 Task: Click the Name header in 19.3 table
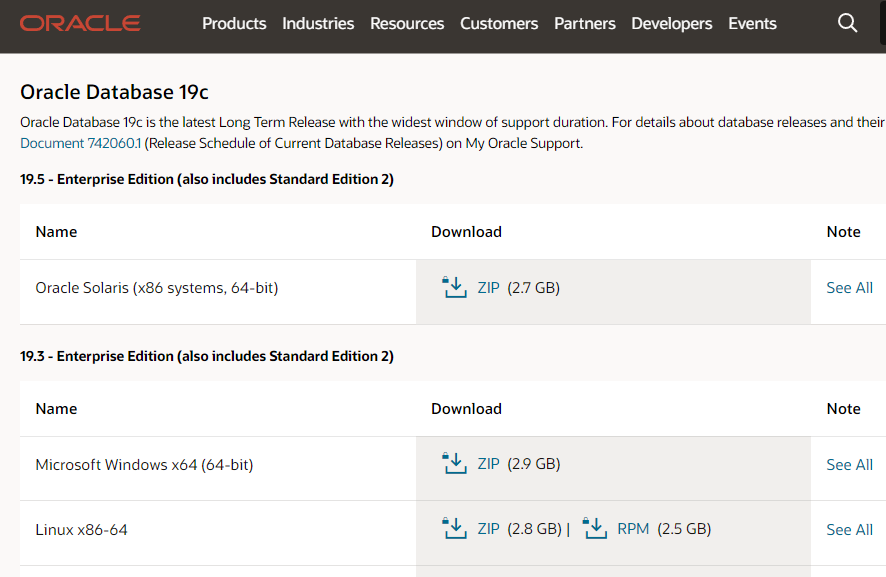point(56,409)
